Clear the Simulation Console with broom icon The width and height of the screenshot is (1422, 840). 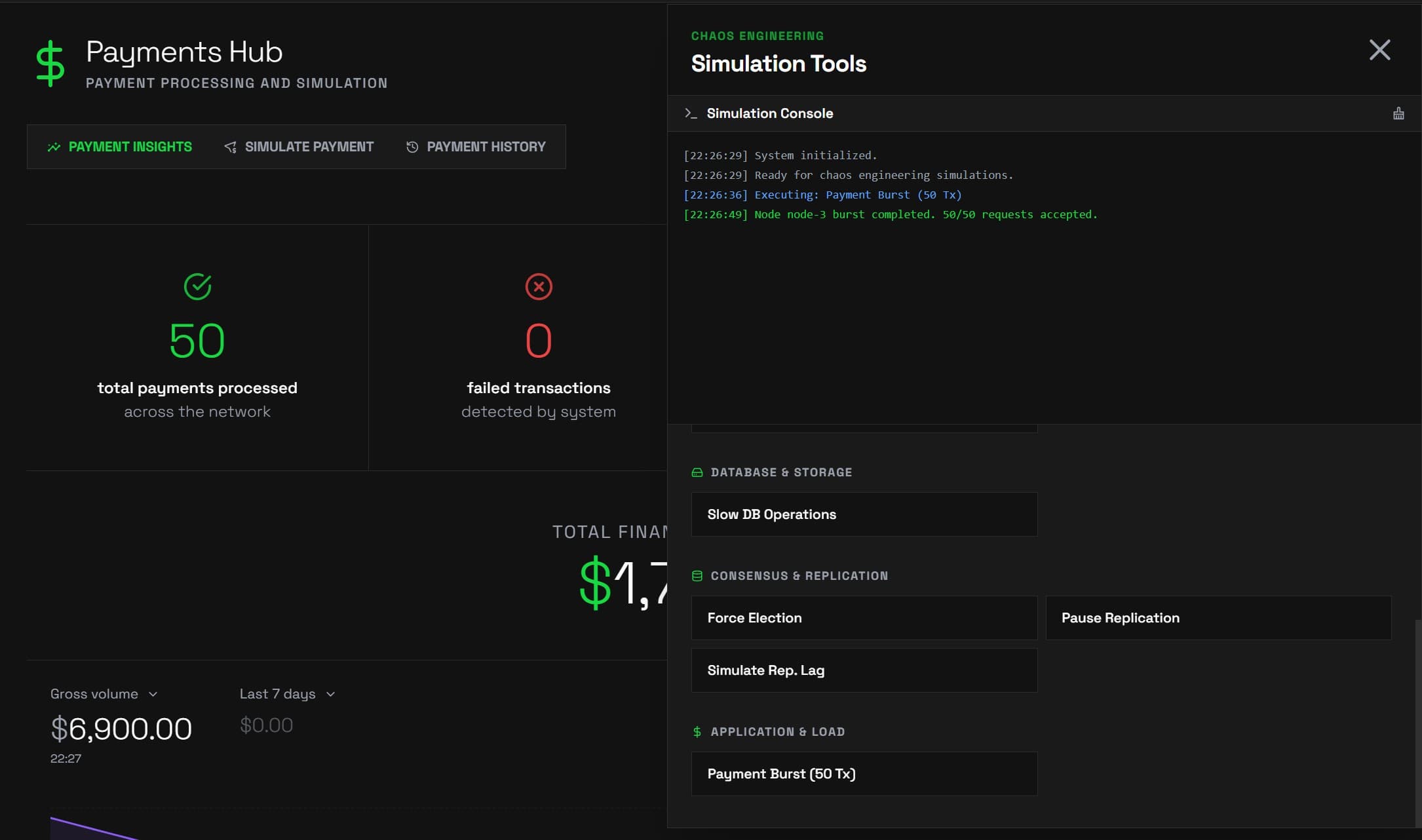pos(1398,113)
